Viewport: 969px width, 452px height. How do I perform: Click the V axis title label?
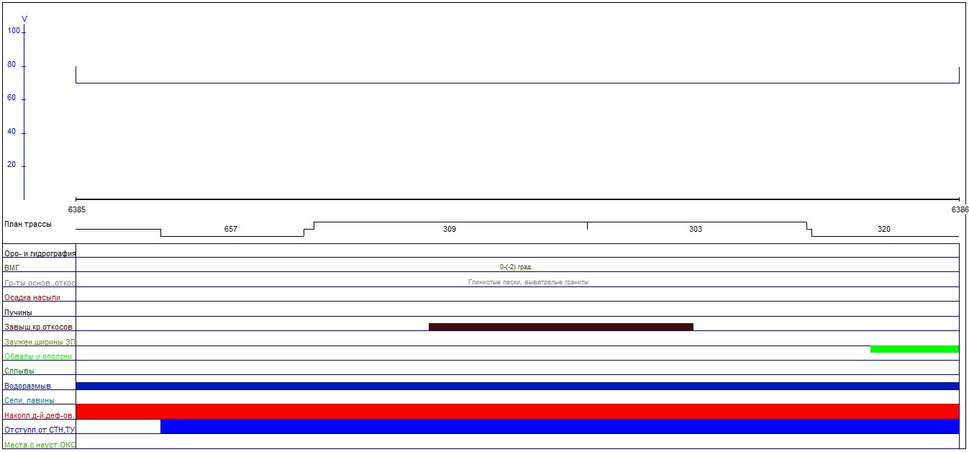click(x=25, y=19)
